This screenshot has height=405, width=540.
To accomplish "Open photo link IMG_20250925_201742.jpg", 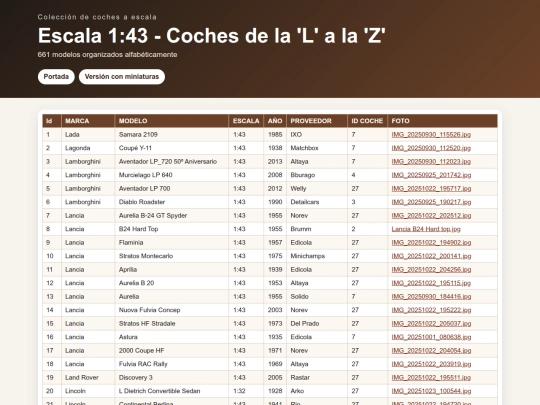I will (x=431, y=175).
